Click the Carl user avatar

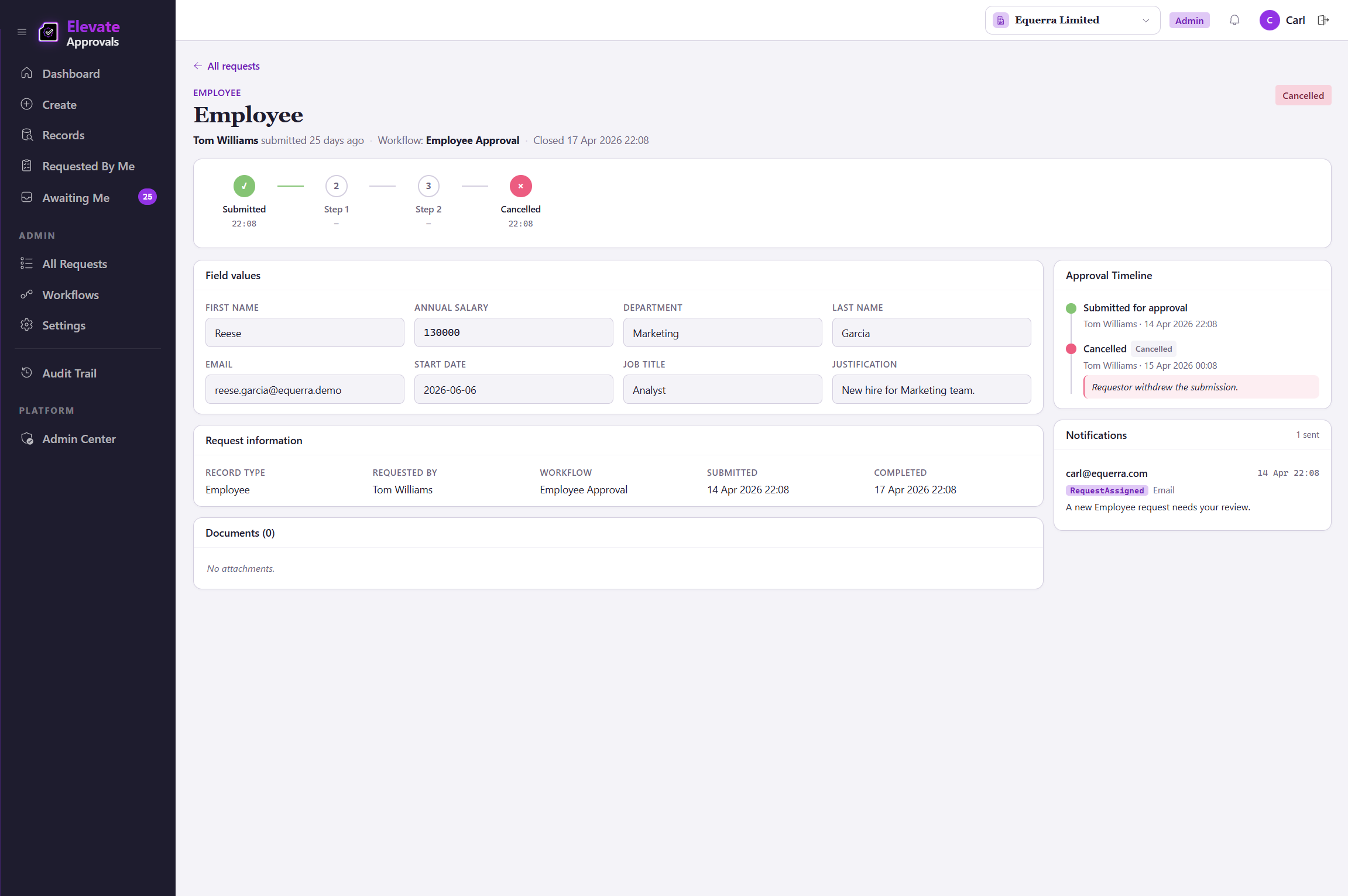point(1269,20)
